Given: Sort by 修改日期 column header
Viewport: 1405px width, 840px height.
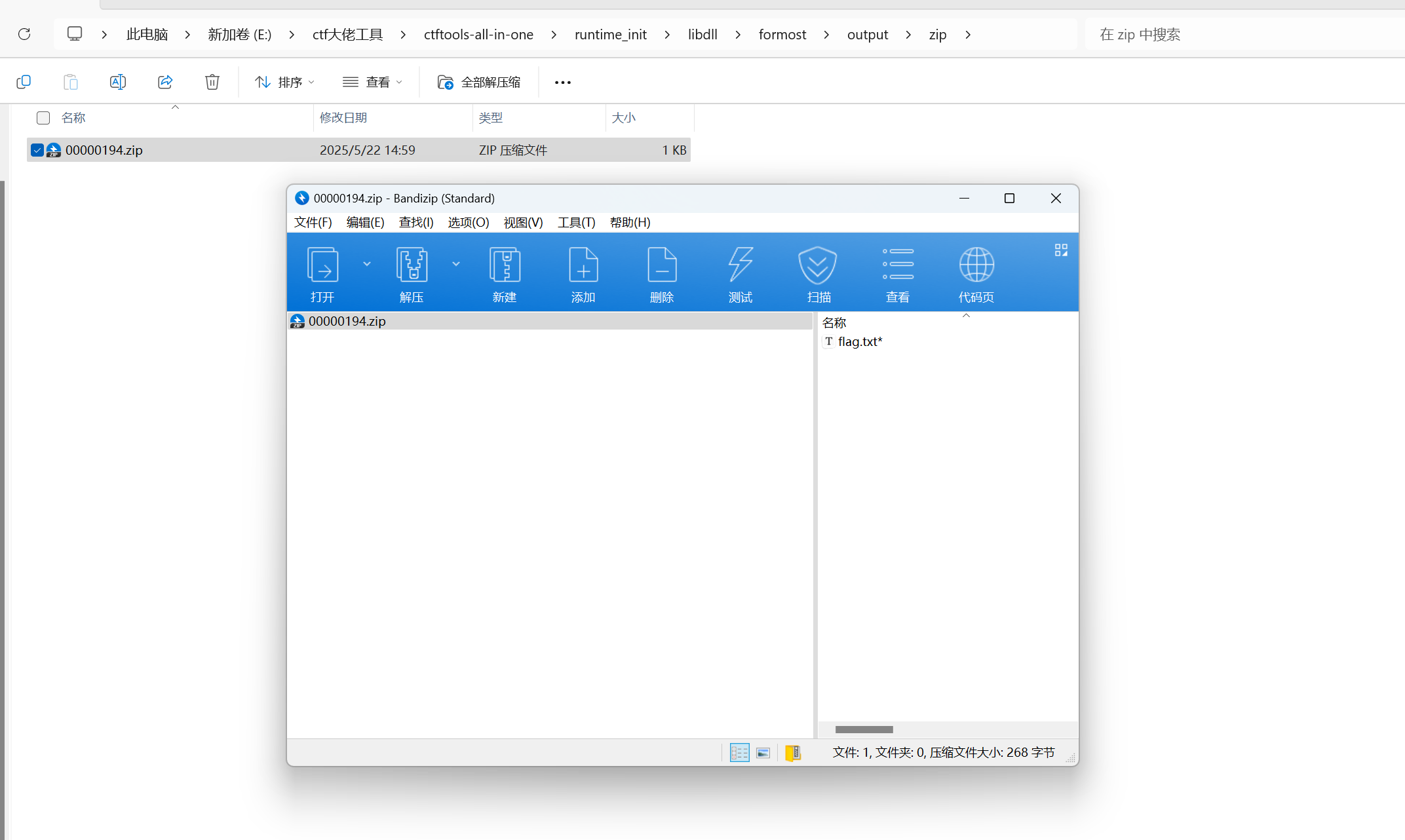Looking at the screenshot, I should [x=393, y=118].
